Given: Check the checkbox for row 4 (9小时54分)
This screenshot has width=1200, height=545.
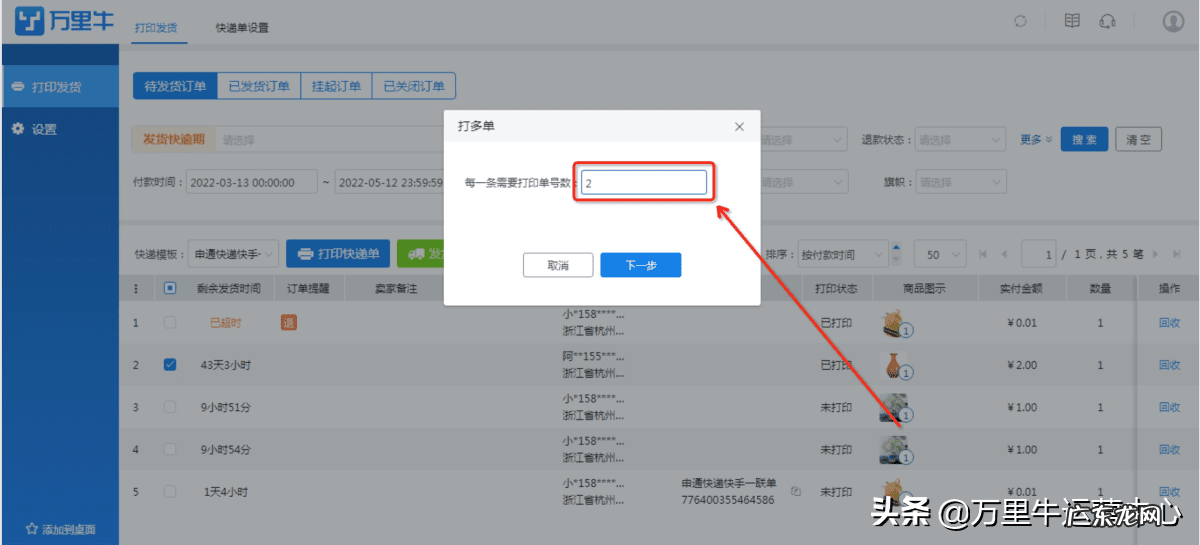Looking at the screenshot, I should (x=170, y=450).
